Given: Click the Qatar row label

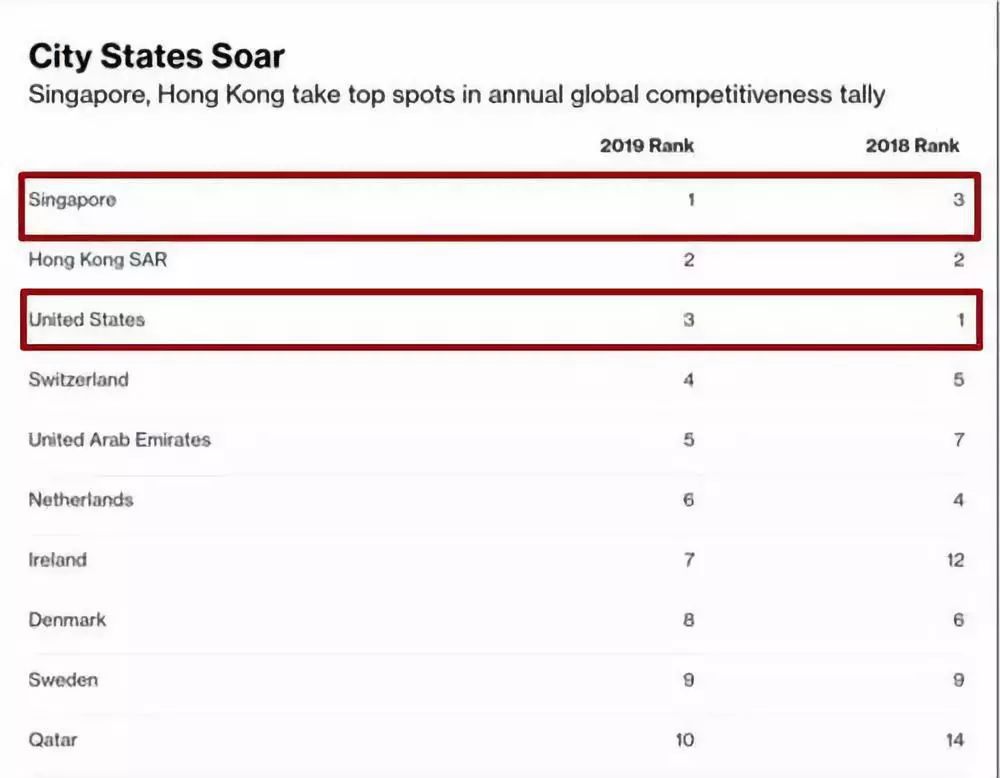Looking at the screenshot, I should tap(52, 740).
